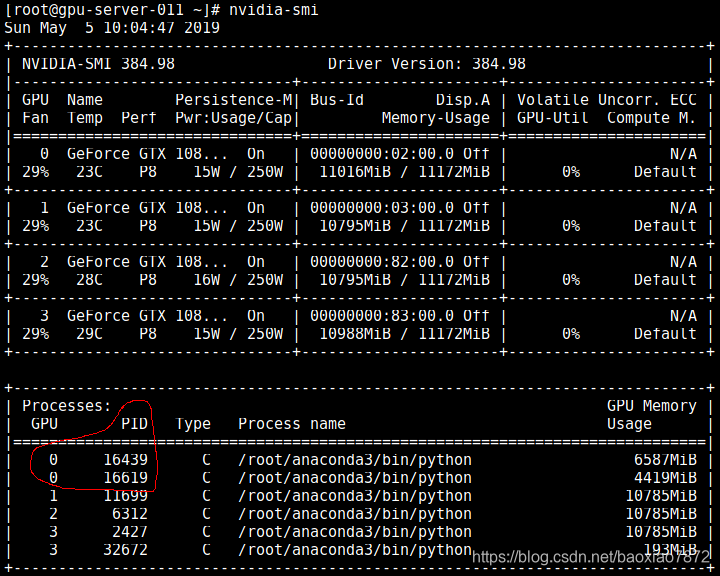Click the Processes: label
Image resolution: width=720 pixels, height=576 pixels.
(x=67, y=406)
